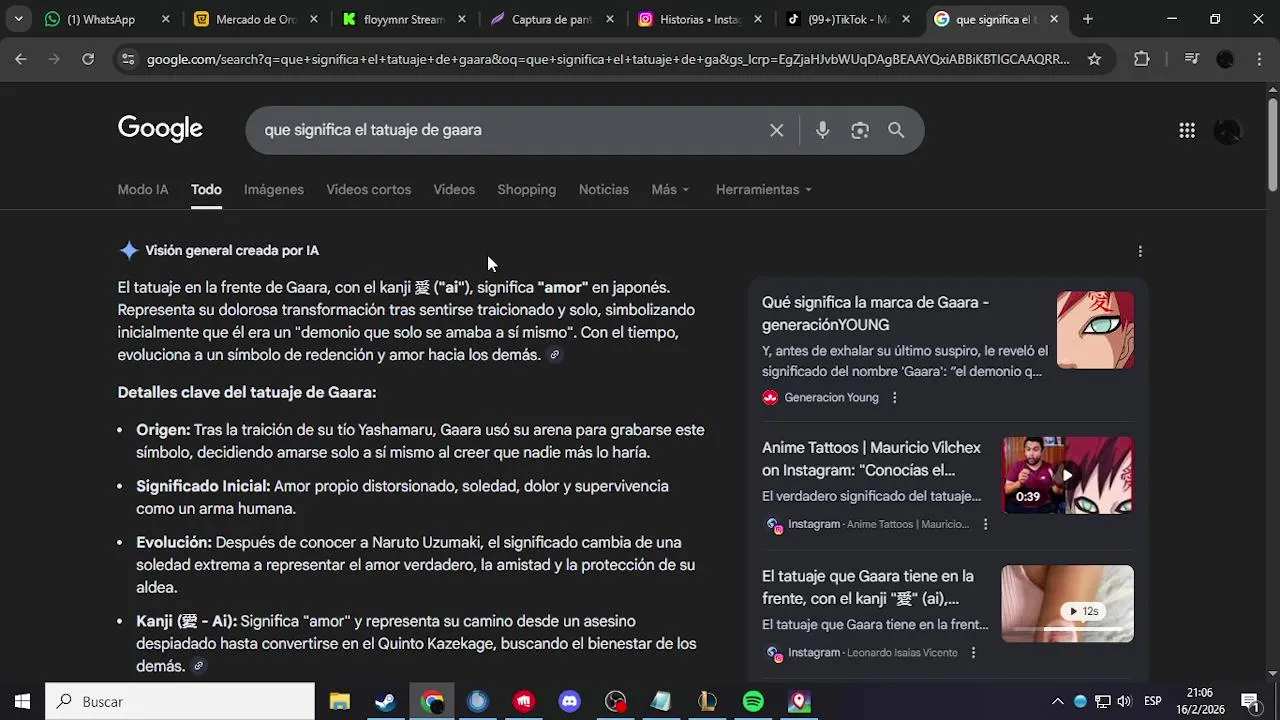This screenshot has height=720, width=1280.
Task: Expand the Herramientas dropdown
Action: [x=764, y=190]
